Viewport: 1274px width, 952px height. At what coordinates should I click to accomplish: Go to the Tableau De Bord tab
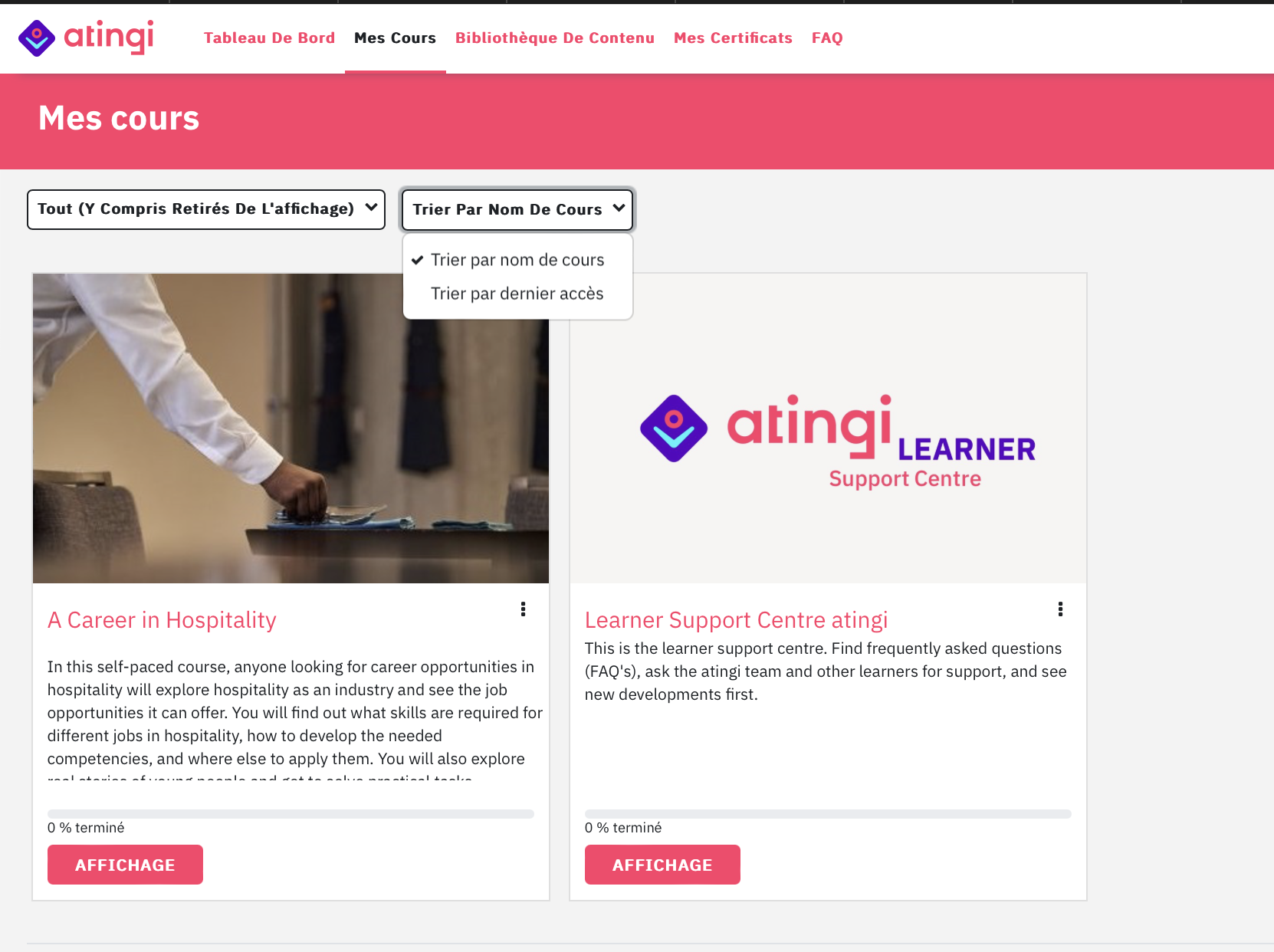269,38
